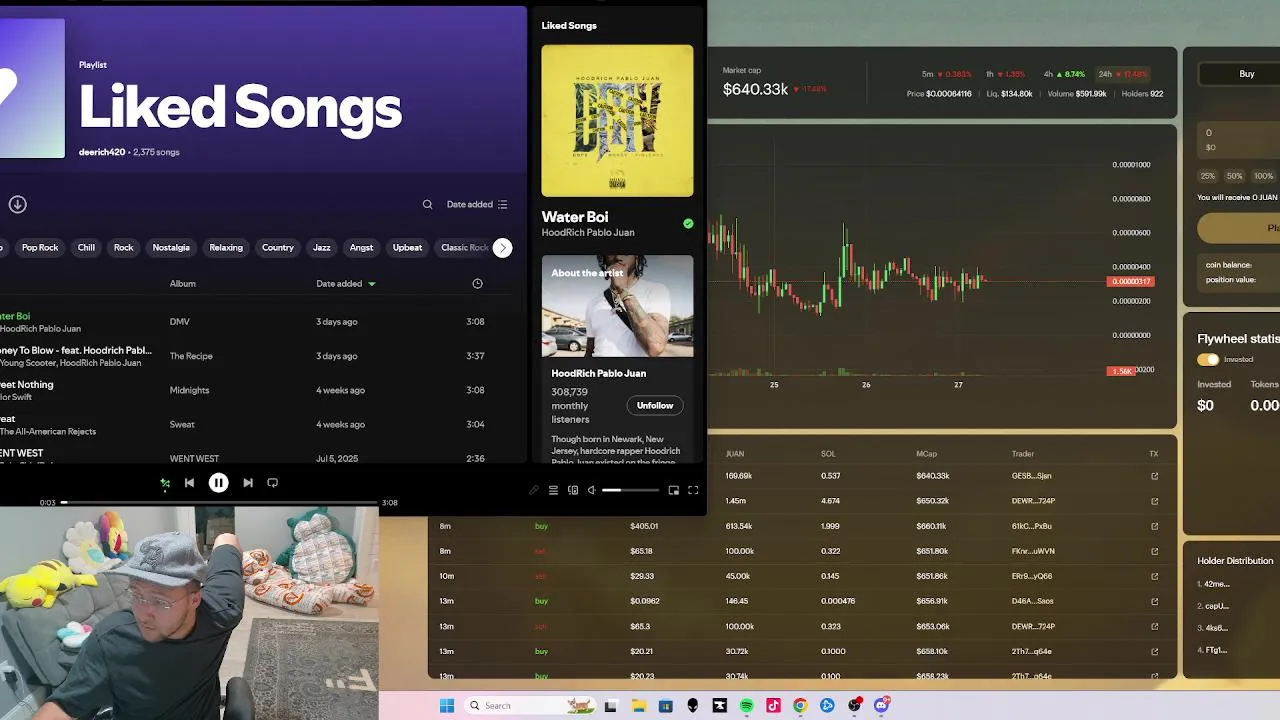Mute Spotify with the speaker icon
Image resolution: width=1280 pixels, height=720 pixels.
pyautogui.click(x=591, y=490)
